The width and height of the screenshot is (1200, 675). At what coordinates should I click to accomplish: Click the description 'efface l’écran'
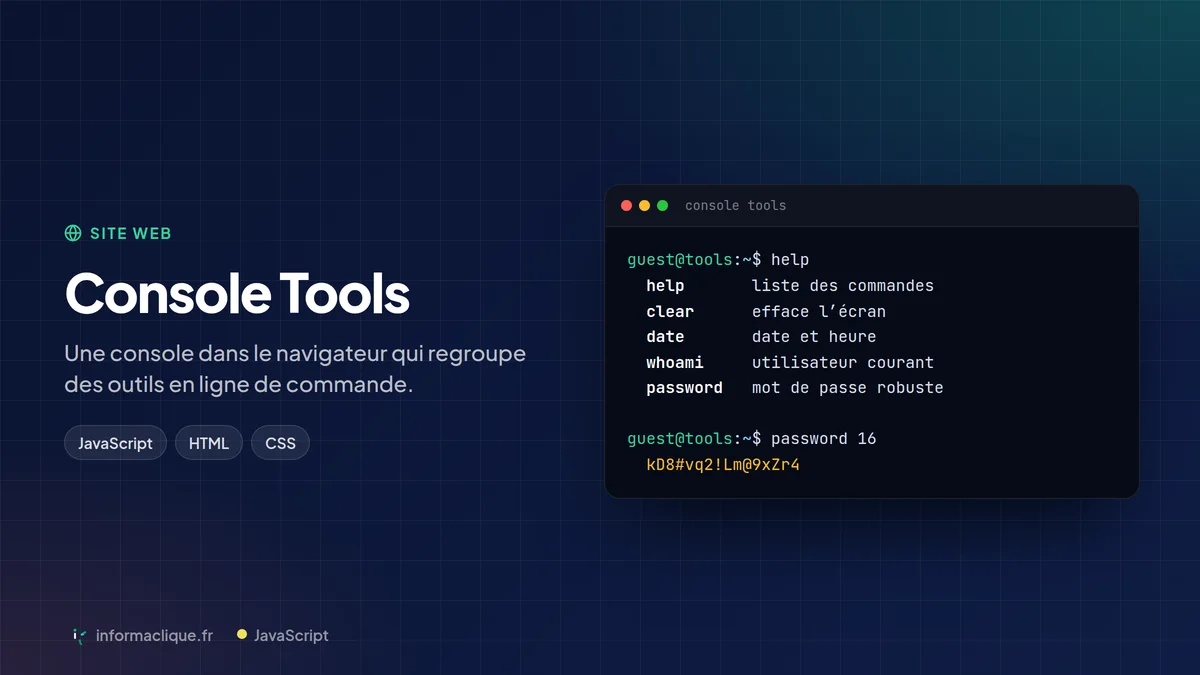(x=819, y=311)
